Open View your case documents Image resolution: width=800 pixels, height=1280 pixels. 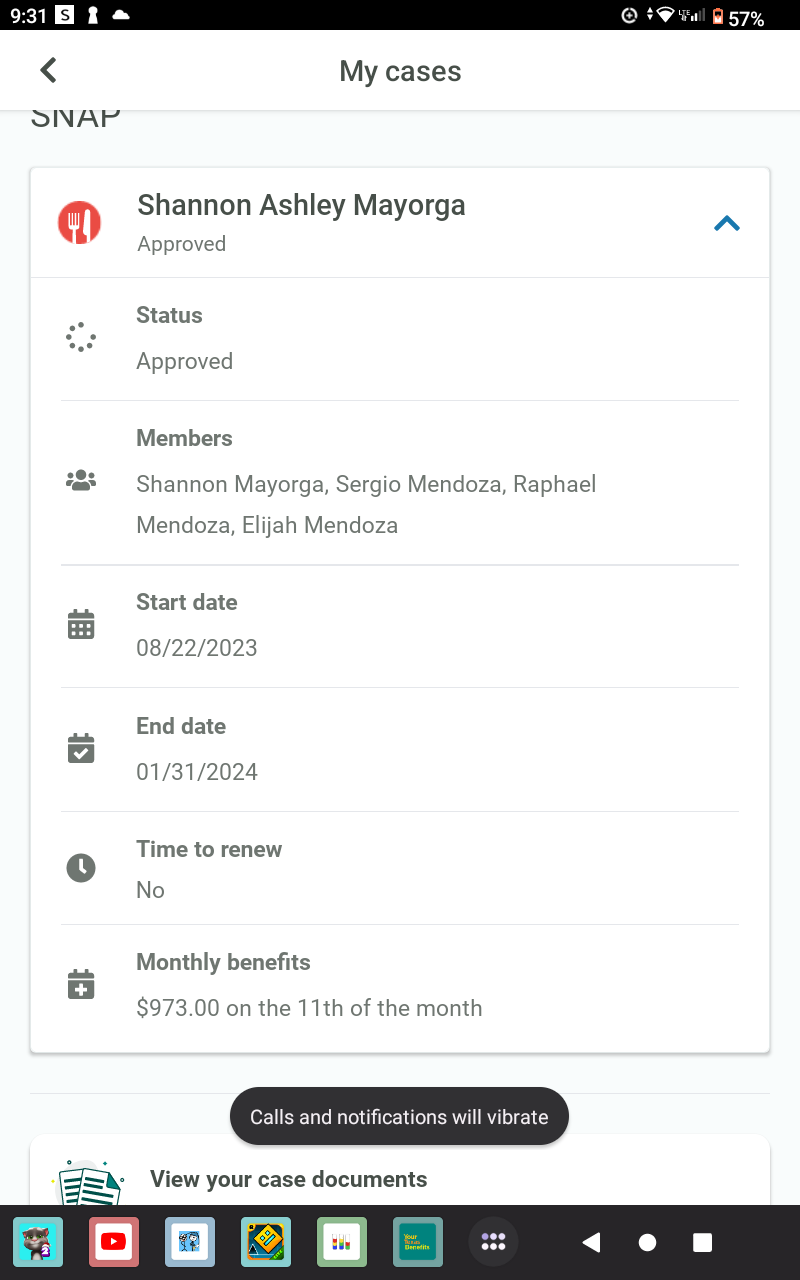288,1179
